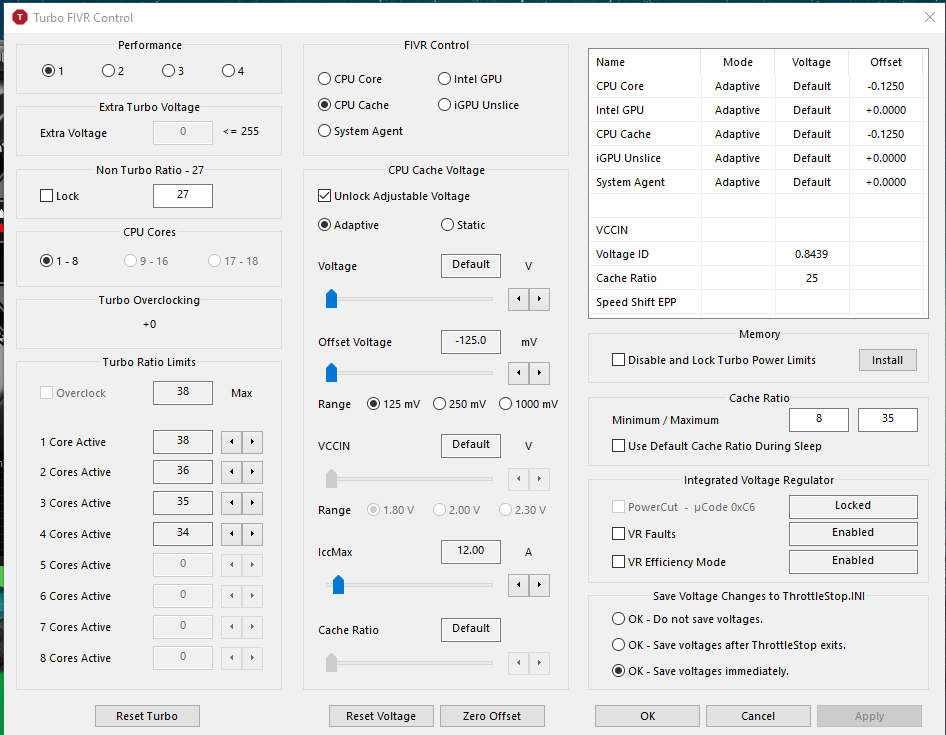
Task: Click the Zero Offset button
Action: click(492, 716)
